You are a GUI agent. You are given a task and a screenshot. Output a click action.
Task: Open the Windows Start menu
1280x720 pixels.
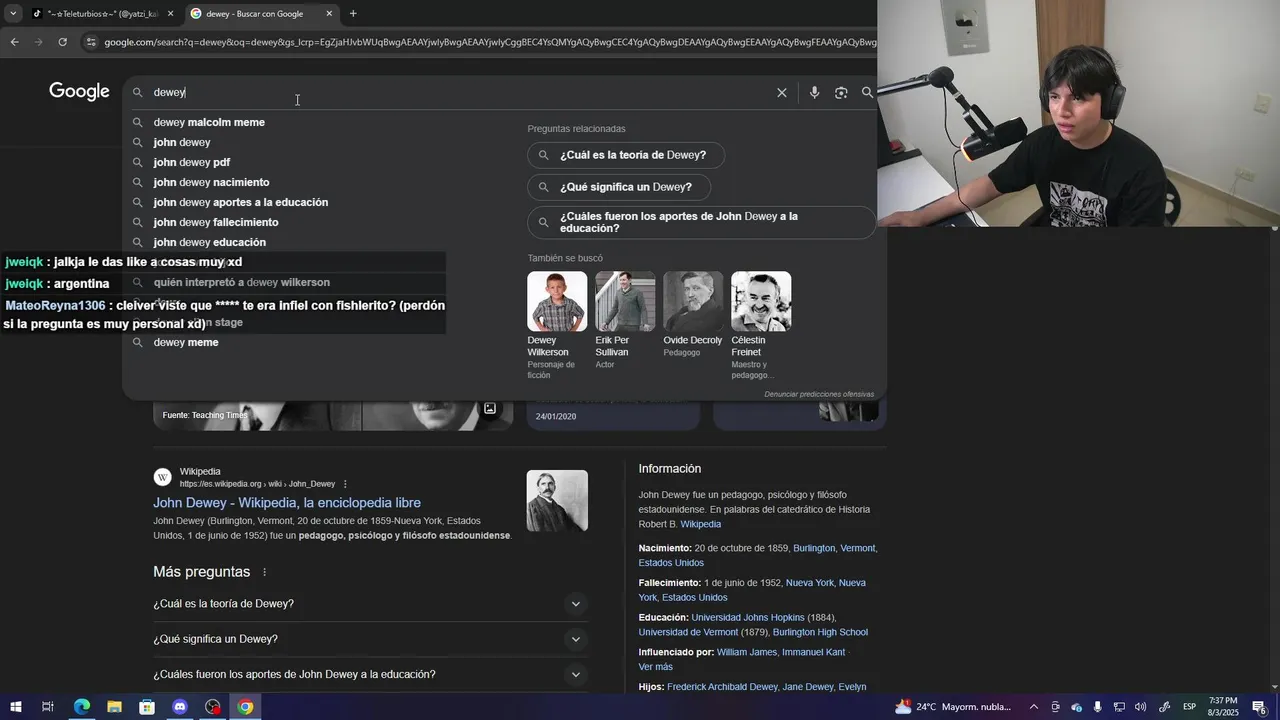15,707
